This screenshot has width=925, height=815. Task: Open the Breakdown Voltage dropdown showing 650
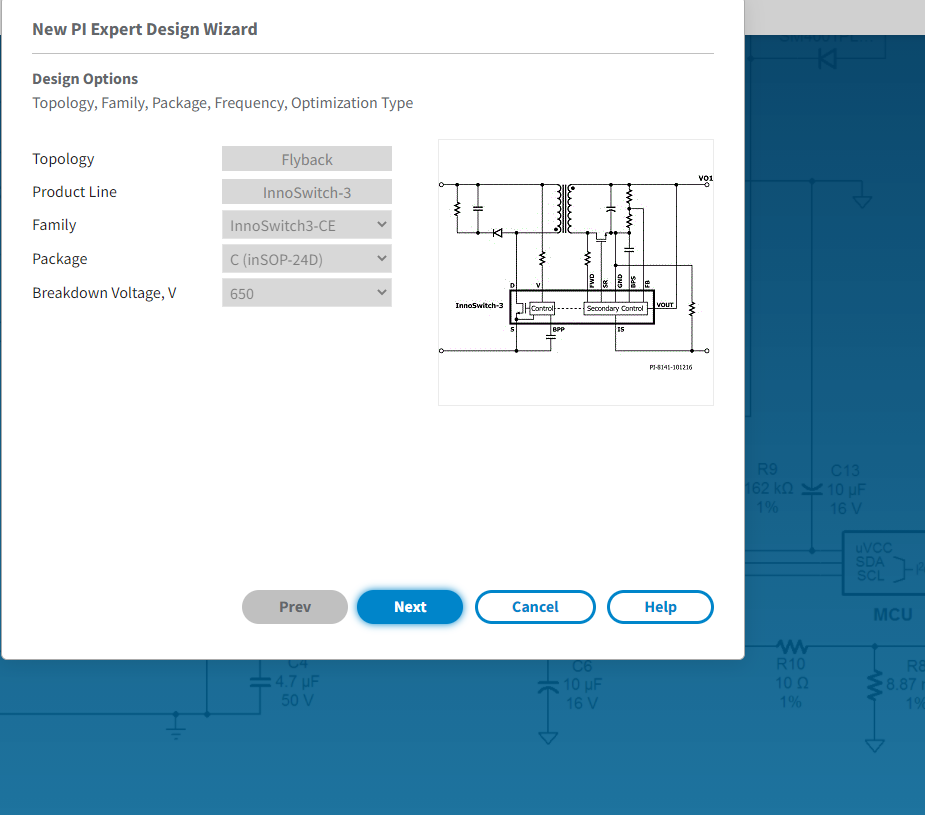[x=307, y=293]
